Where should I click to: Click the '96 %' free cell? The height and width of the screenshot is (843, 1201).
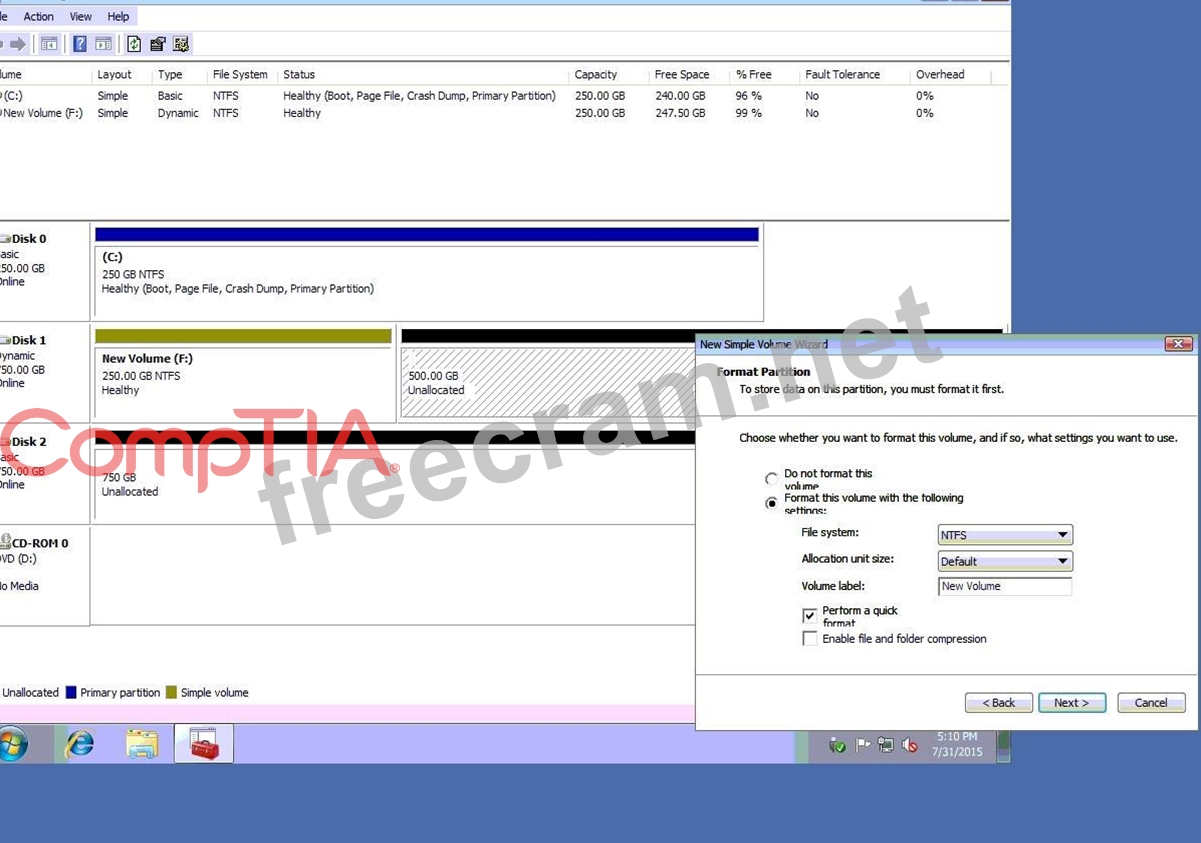click(x=749, y=96)
